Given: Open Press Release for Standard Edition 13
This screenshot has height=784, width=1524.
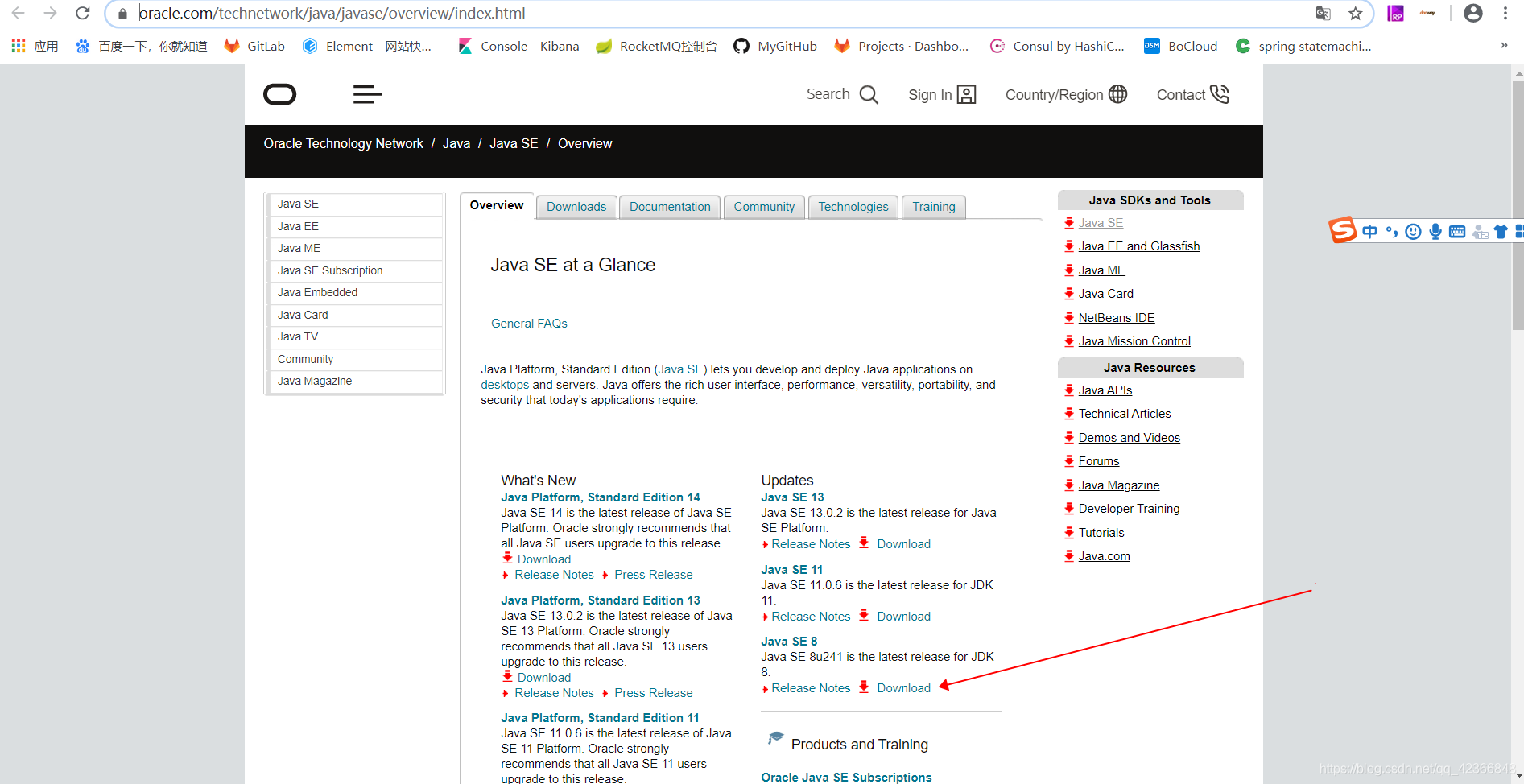Looking at the screenshot, I should click(653, 693).
